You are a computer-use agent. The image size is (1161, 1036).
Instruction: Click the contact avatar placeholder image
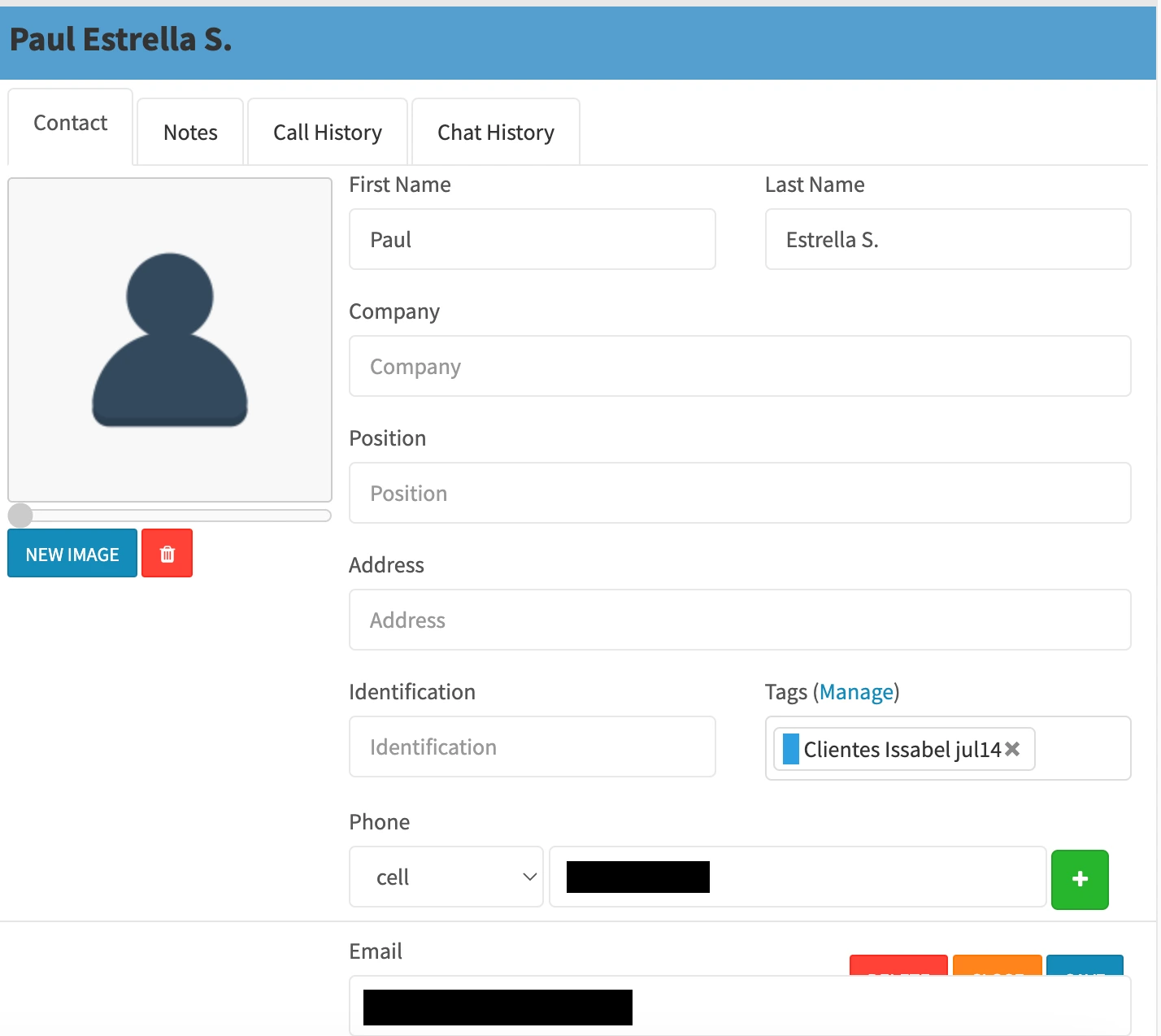click(170, 340)
